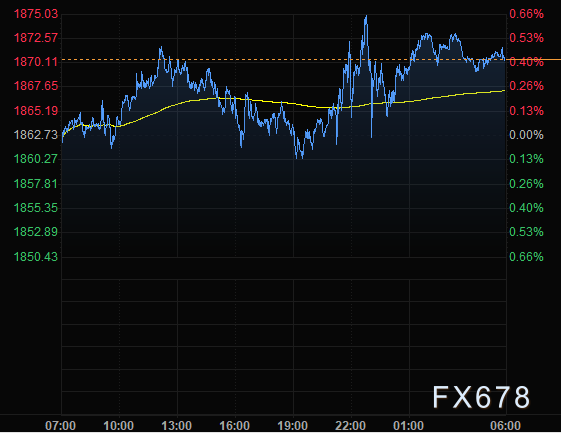The height and width of the screenshot is (433, 561).
Task: Click the 13:00 time axis label
Action: (176, 426)
